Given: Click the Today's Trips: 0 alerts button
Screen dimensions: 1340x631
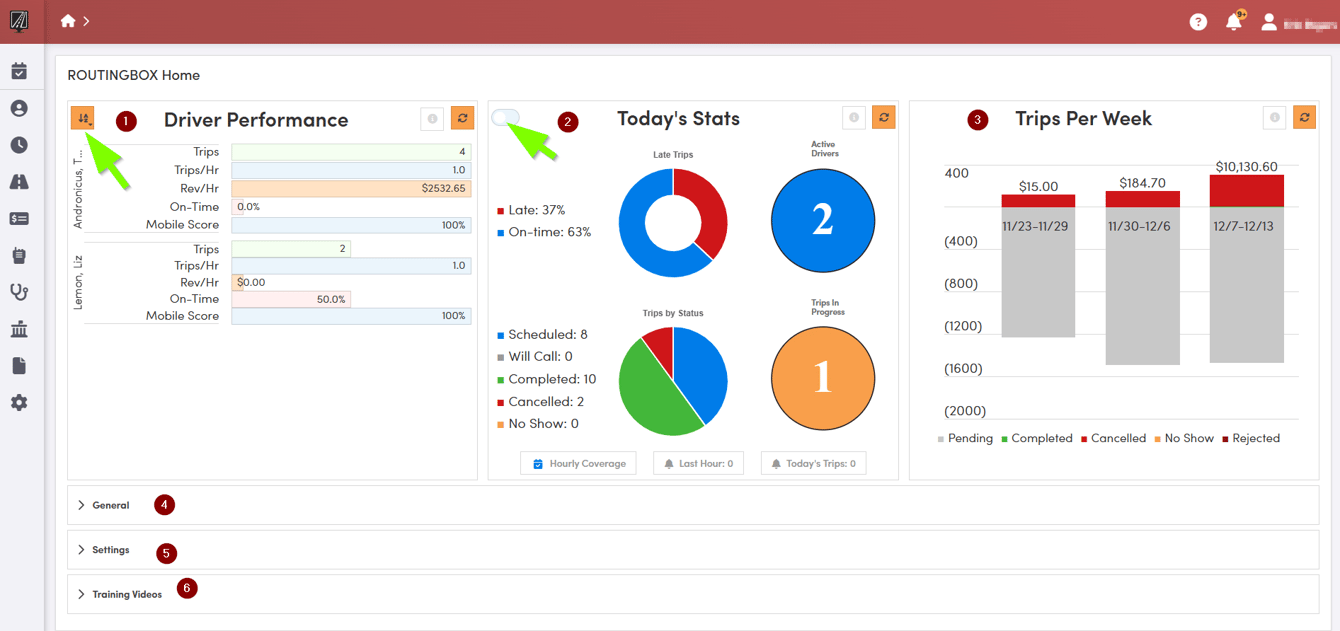Looking at the screenshot, I should [x=814, y=464].
